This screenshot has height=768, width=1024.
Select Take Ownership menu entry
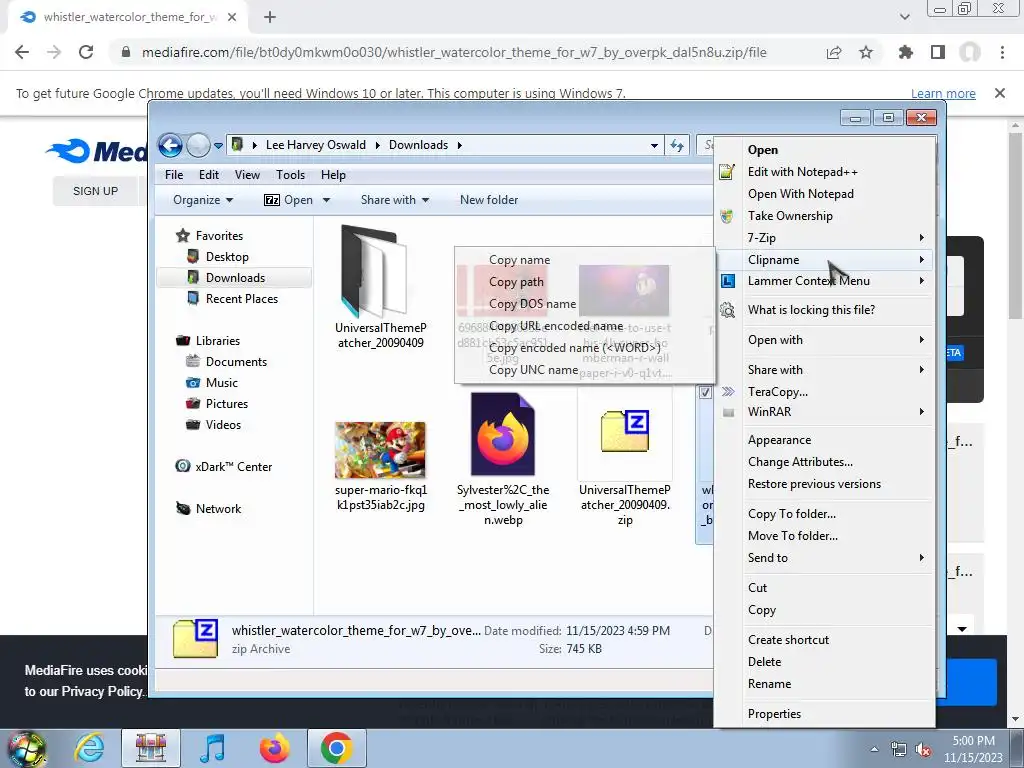[x=790, y=216]
